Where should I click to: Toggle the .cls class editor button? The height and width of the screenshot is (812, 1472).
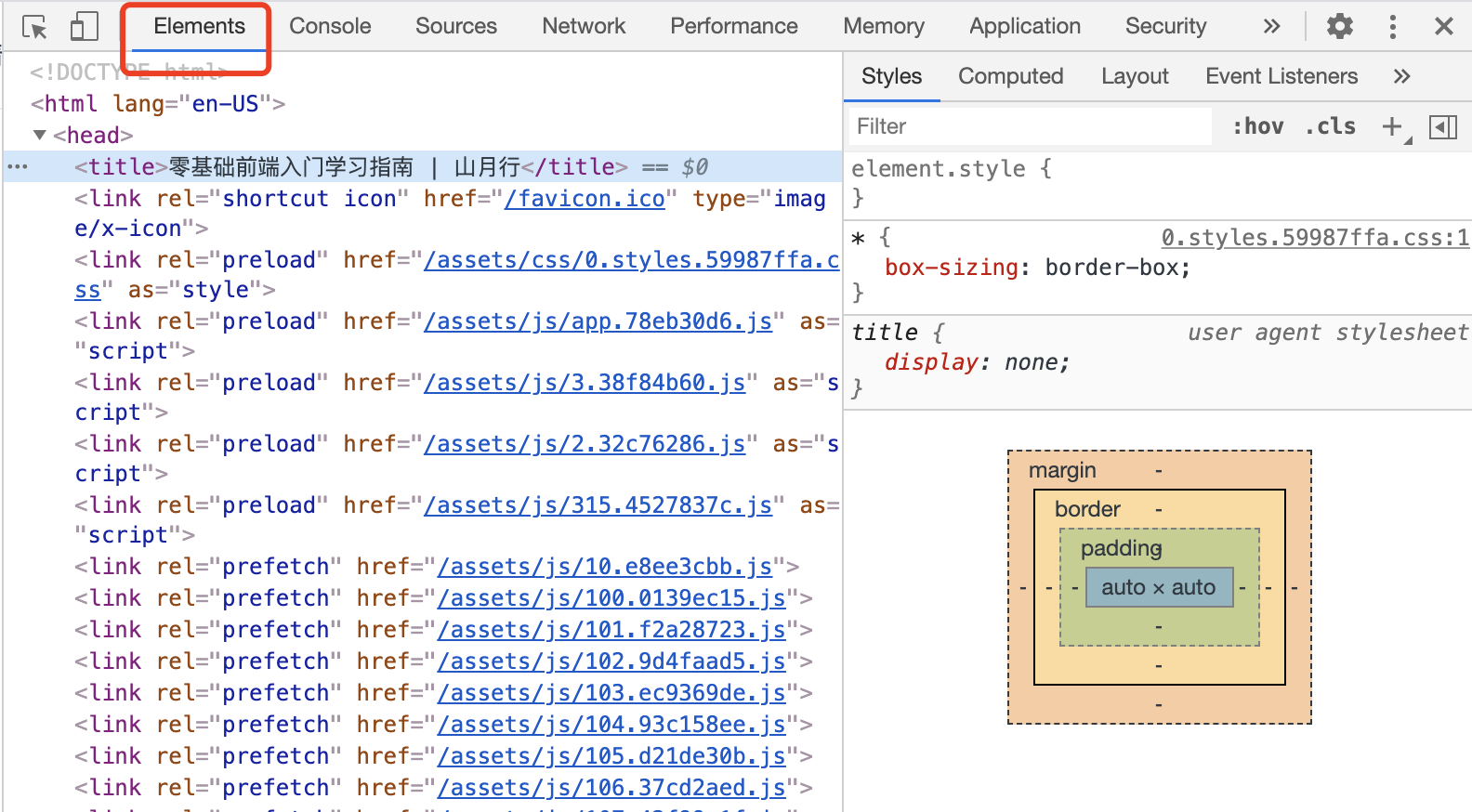click(x=1331, y=126)
